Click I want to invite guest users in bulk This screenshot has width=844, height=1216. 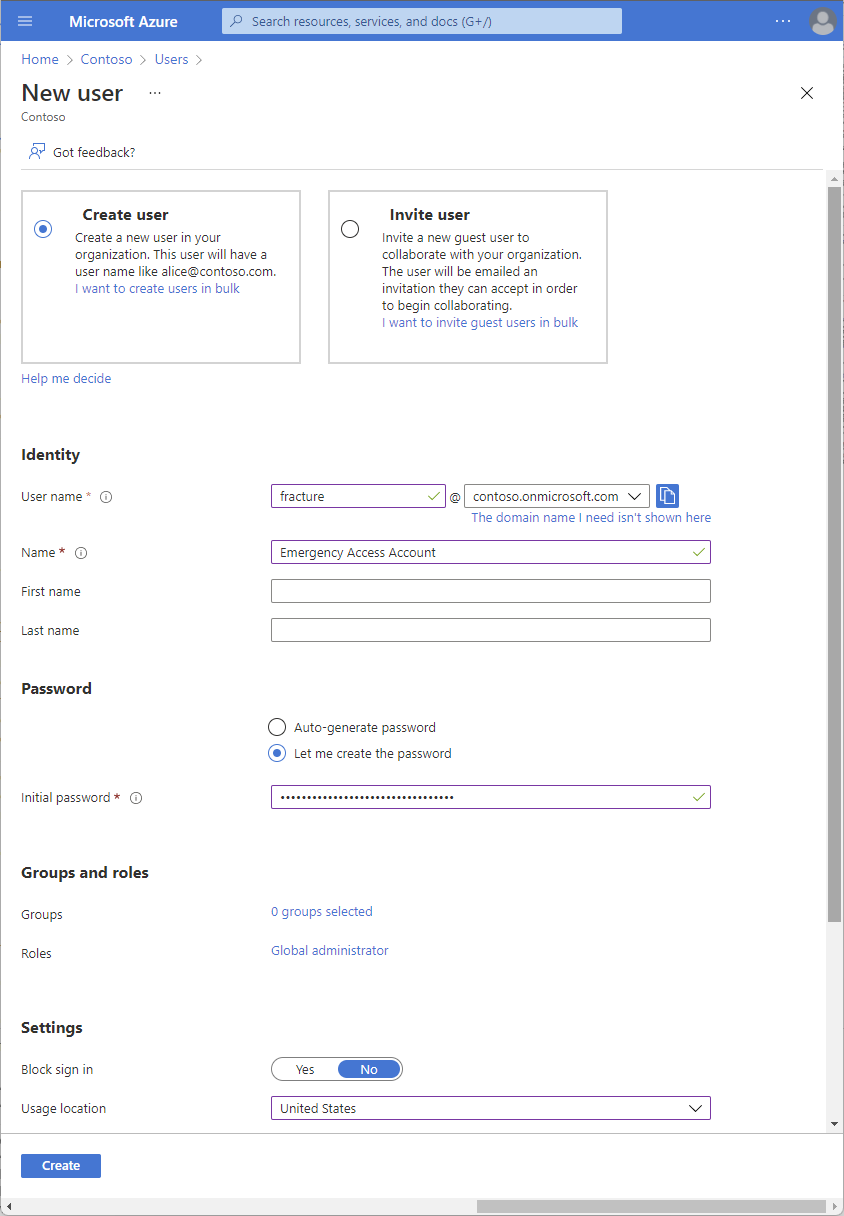(x=480, y=322)
